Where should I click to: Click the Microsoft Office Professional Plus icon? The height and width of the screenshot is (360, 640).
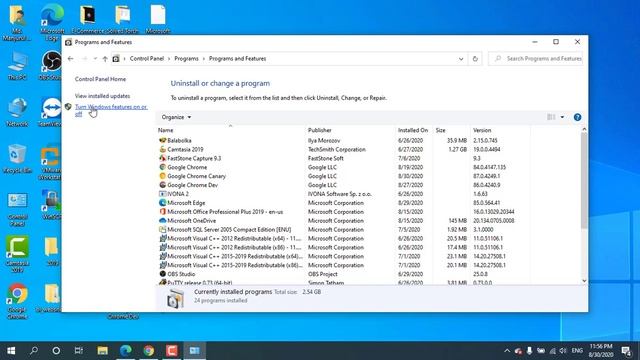(x=162, y=211)
